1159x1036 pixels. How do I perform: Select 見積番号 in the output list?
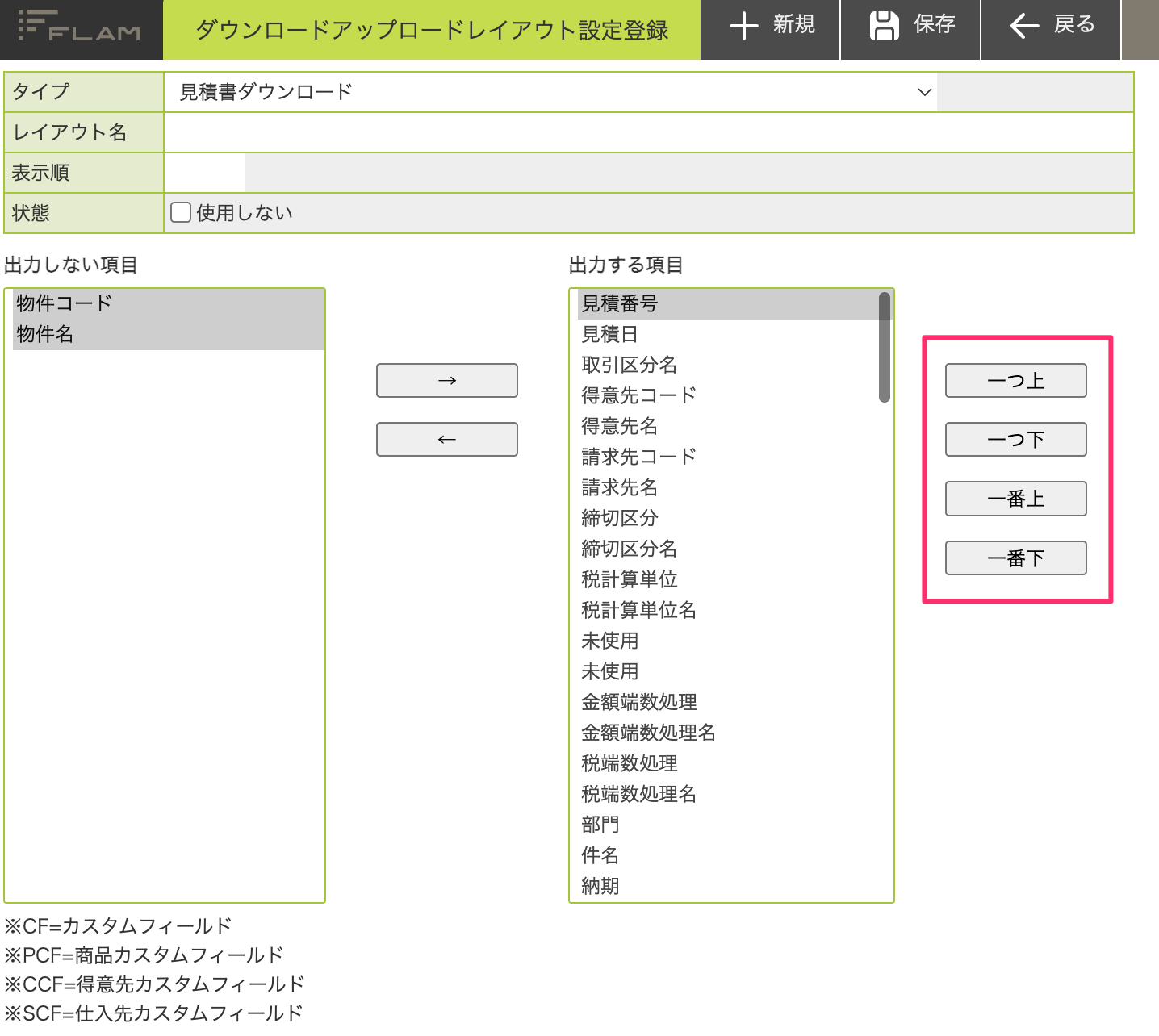pyautogui.click(x=728, y=304)
